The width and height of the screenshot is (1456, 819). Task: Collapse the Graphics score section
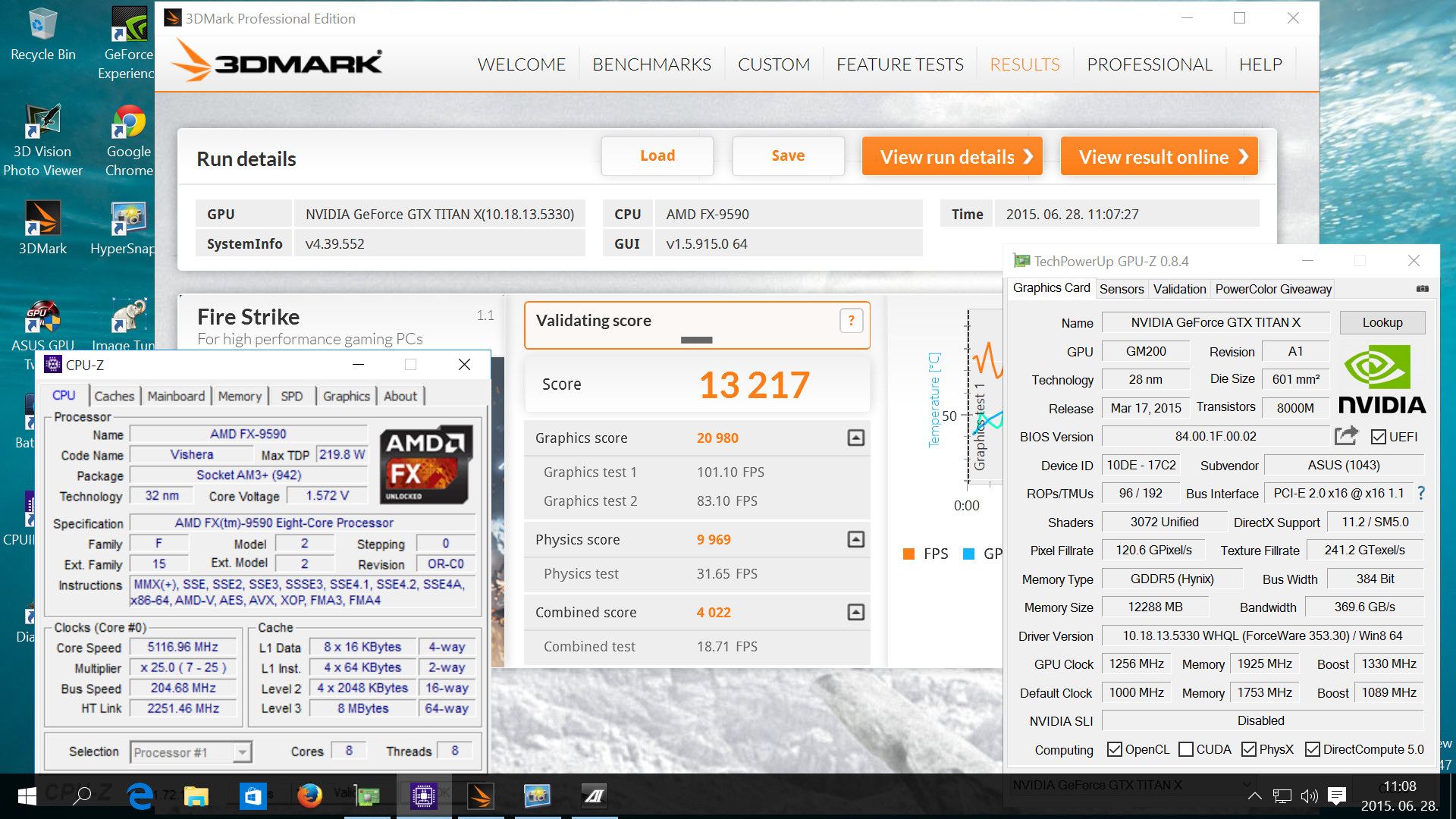855,438
